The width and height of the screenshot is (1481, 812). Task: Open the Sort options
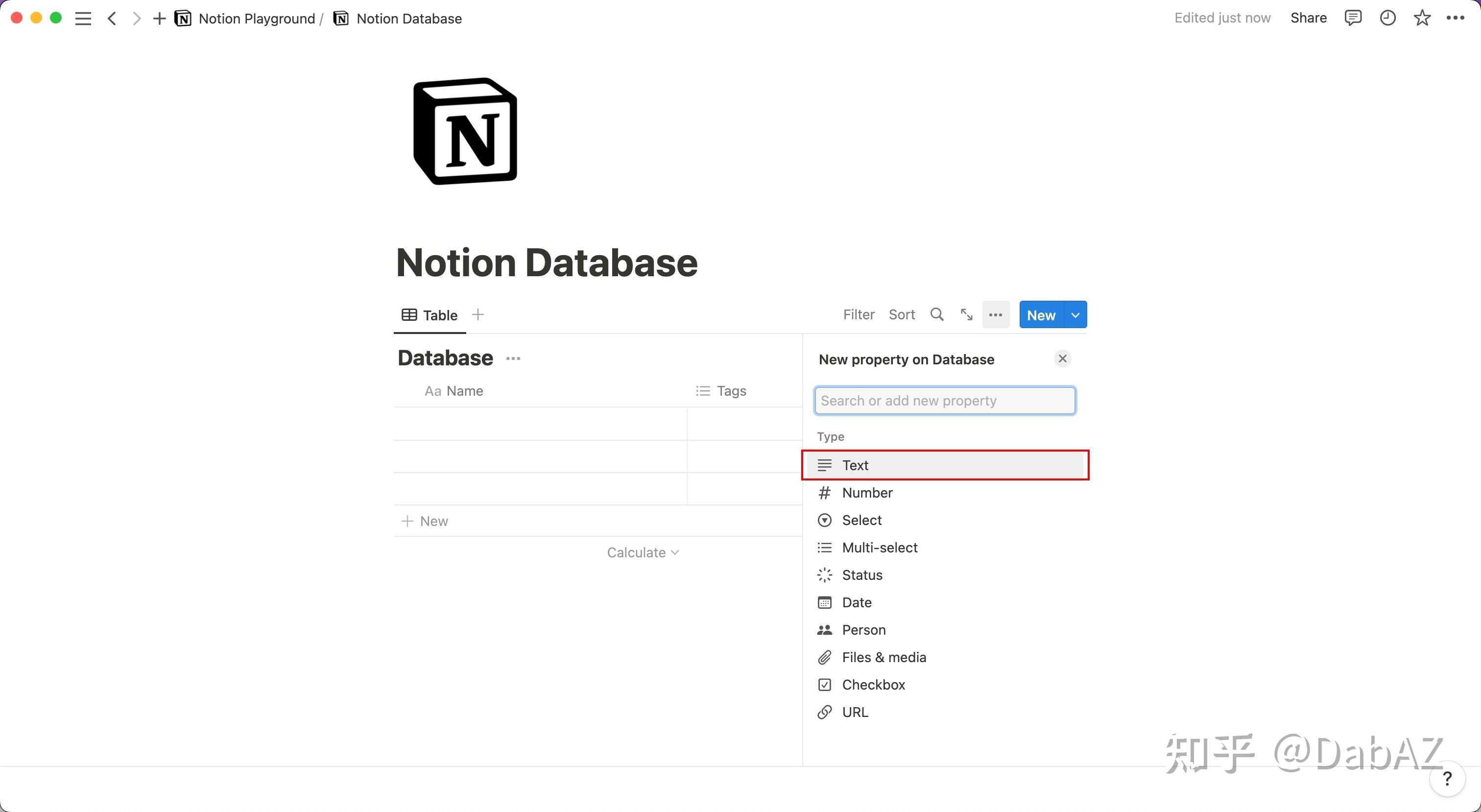902,314
